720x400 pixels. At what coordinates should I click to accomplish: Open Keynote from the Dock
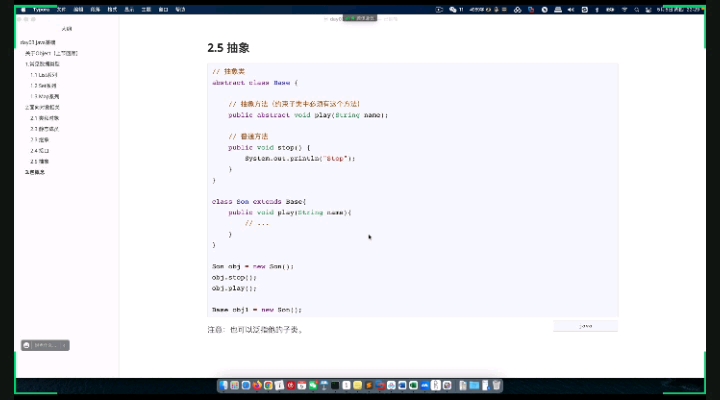(324, 385)
